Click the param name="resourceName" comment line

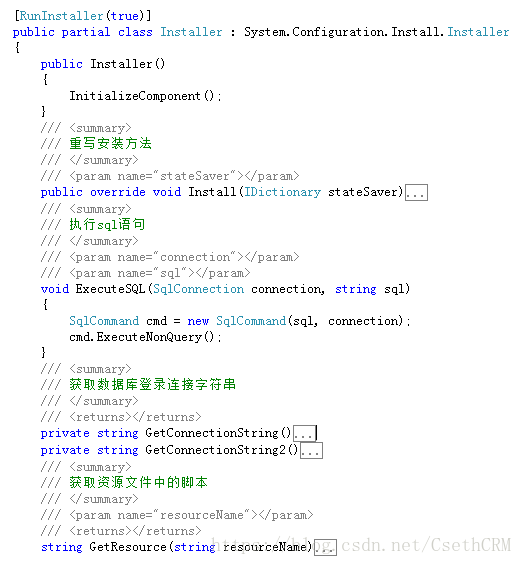(177, 515)
